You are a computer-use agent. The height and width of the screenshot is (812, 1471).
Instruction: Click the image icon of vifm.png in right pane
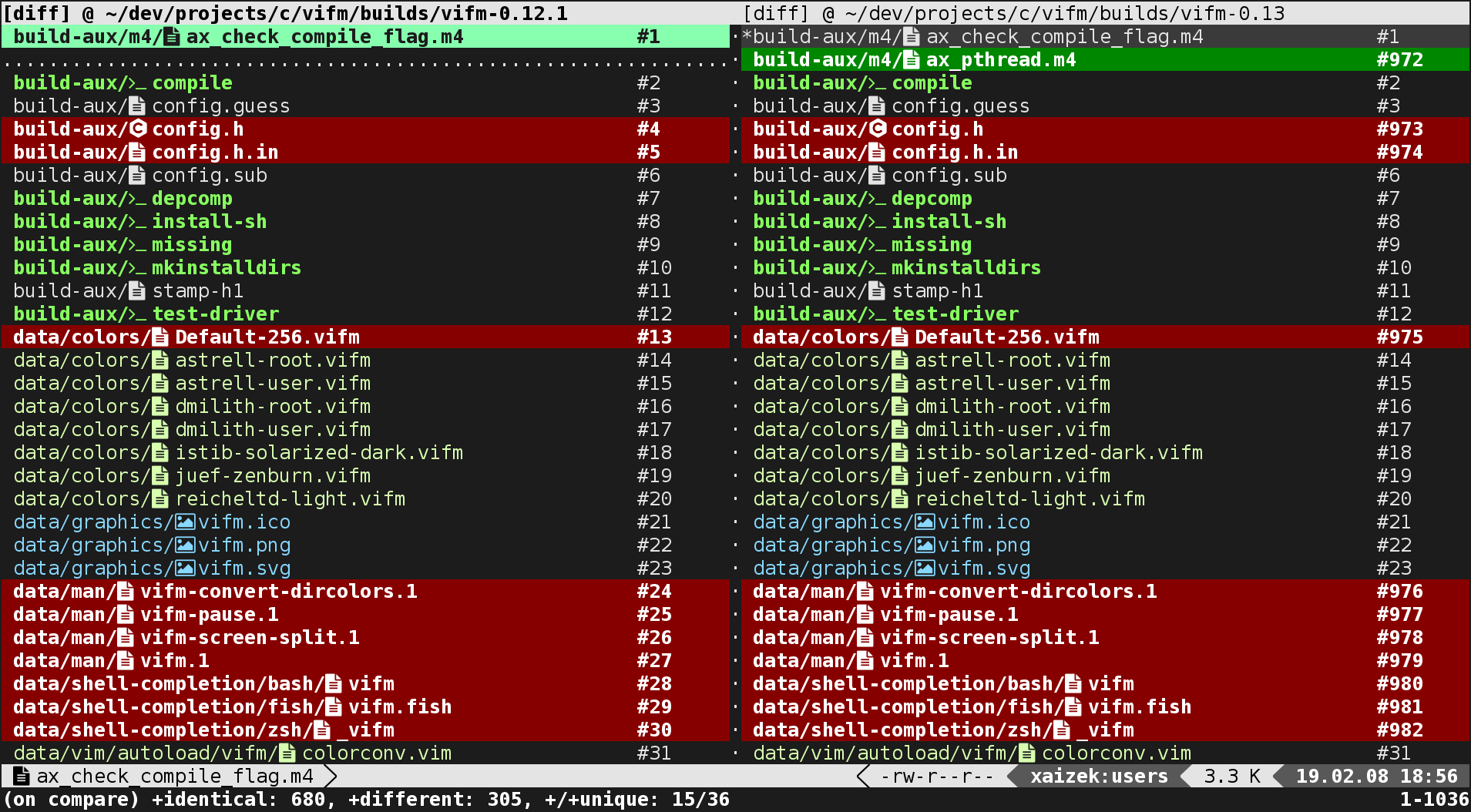click(925, 545)
